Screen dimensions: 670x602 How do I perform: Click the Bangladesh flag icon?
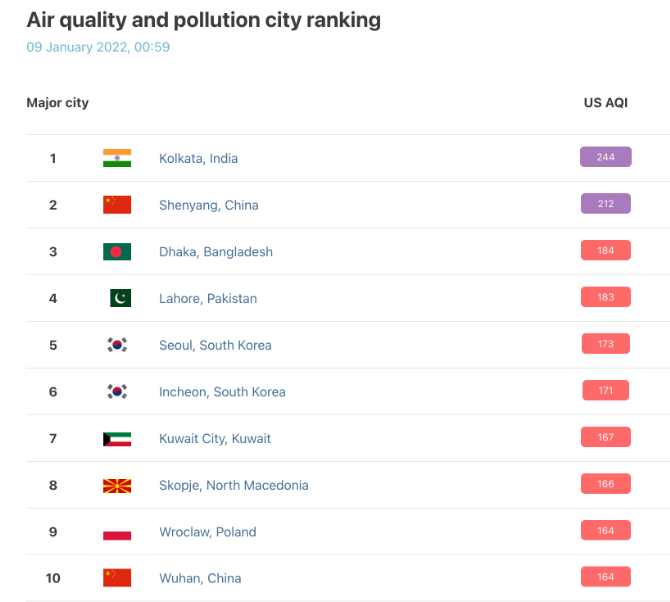pos(117,251)
